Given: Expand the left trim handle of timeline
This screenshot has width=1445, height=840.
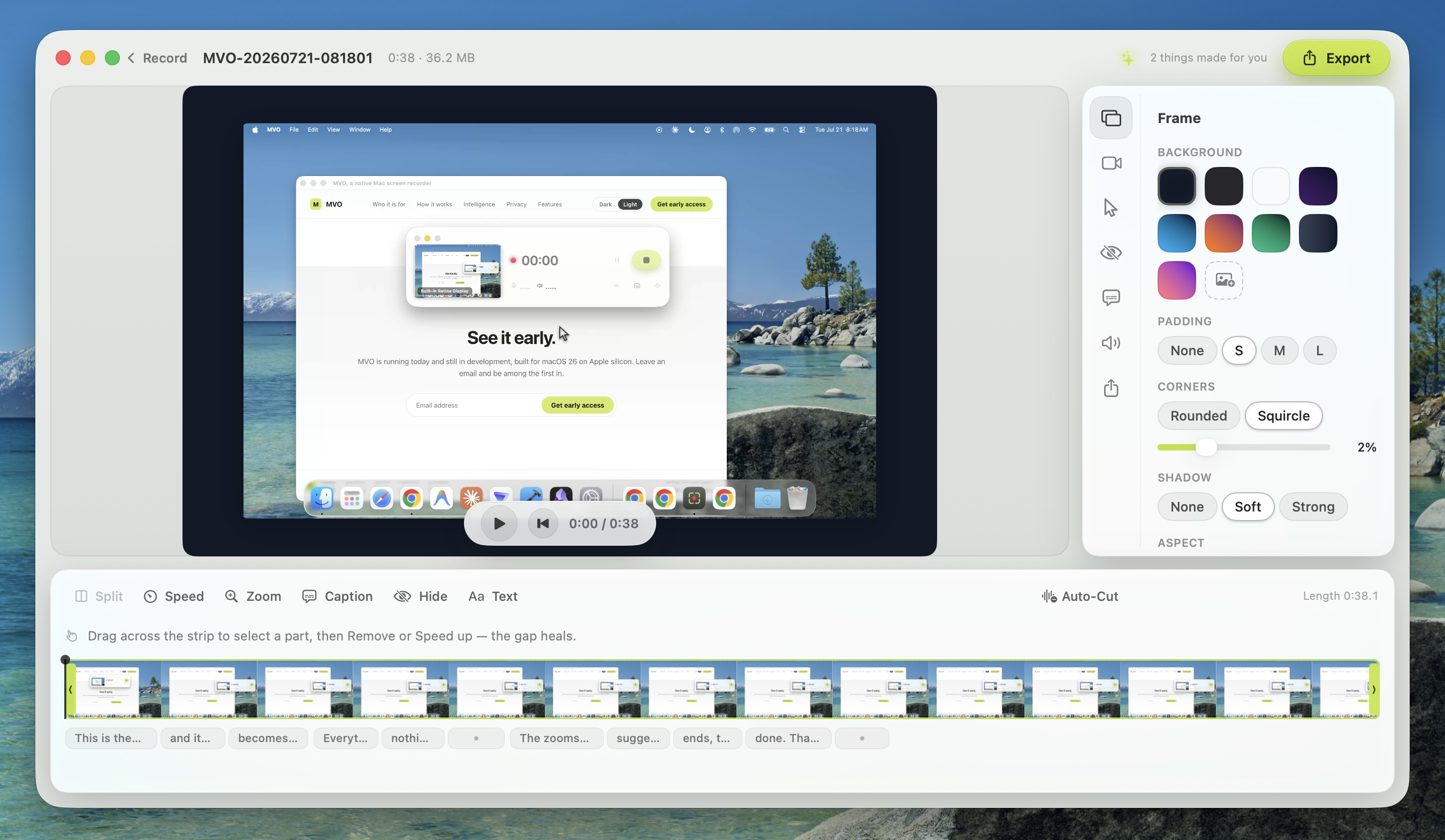Looking at the screenshot, I should [71, 690].
